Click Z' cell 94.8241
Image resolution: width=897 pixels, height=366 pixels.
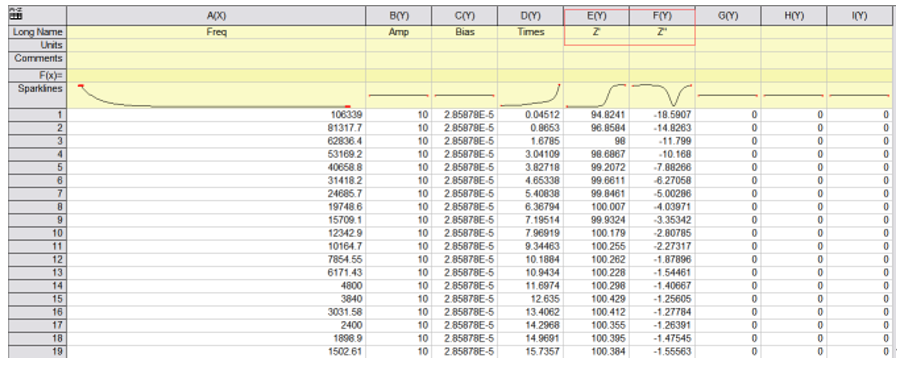pyautogui.click(x=597, y=114)
